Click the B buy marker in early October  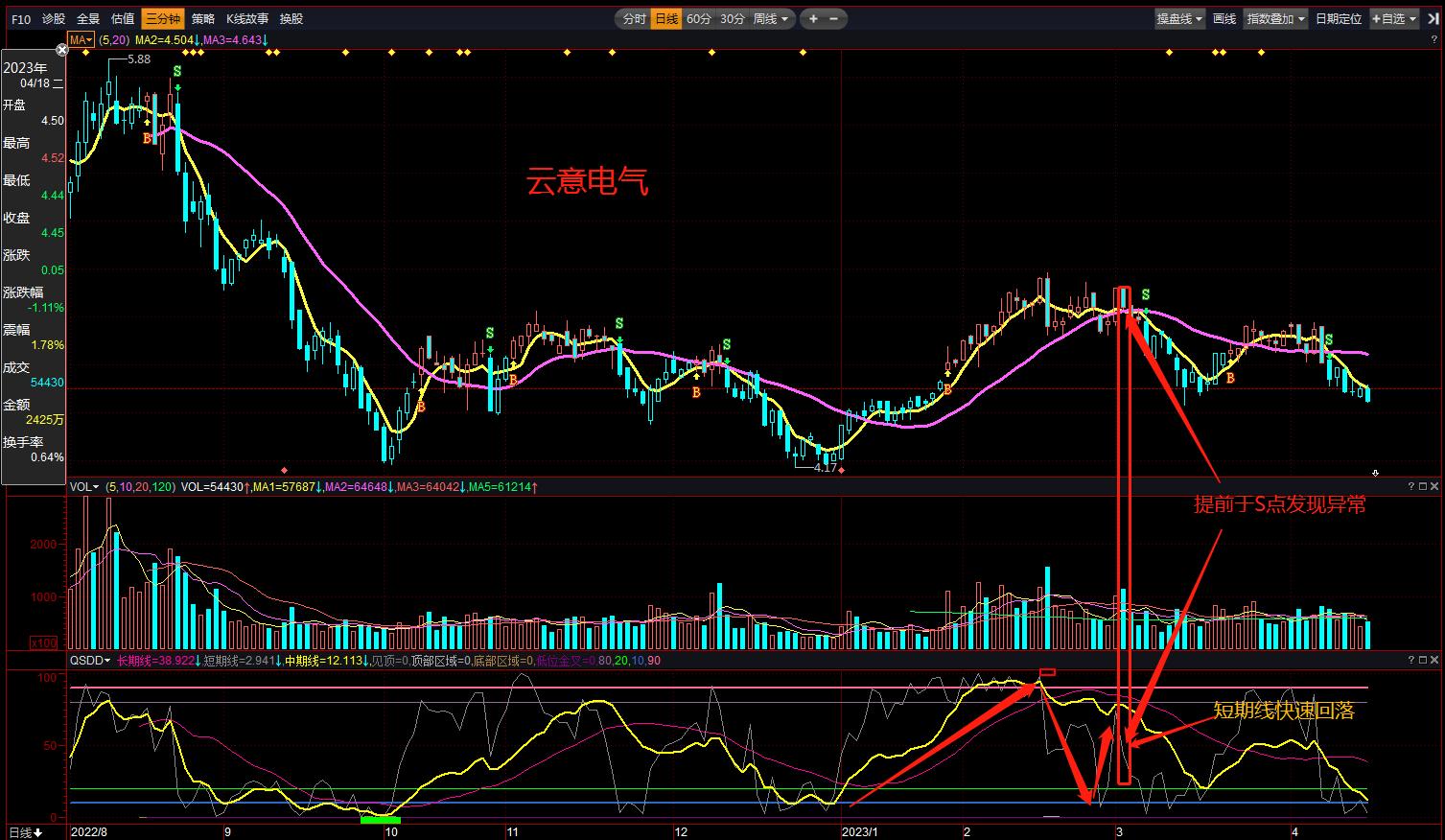click(x=420, y=407)
